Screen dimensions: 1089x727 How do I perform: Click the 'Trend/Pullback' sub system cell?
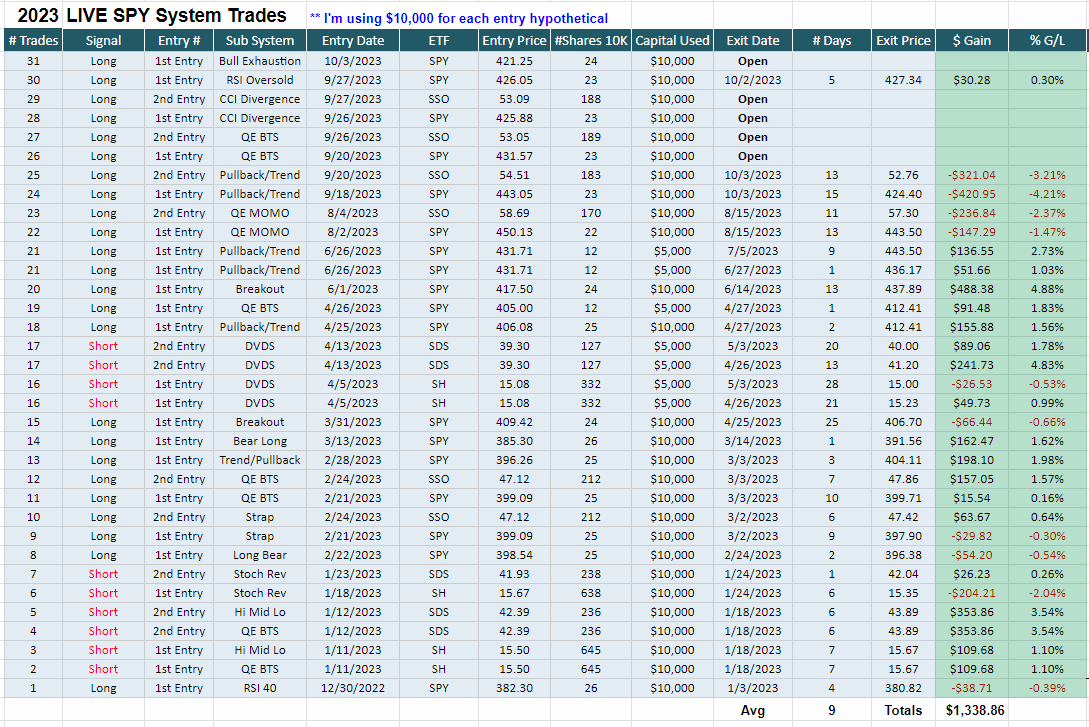[260, 460]
